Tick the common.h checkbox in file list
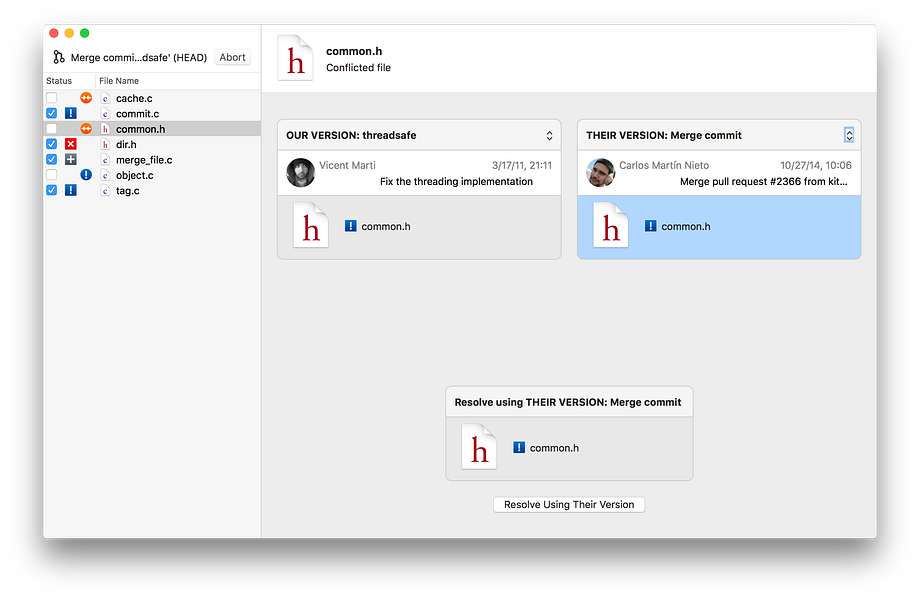 [x=52, y=128]
